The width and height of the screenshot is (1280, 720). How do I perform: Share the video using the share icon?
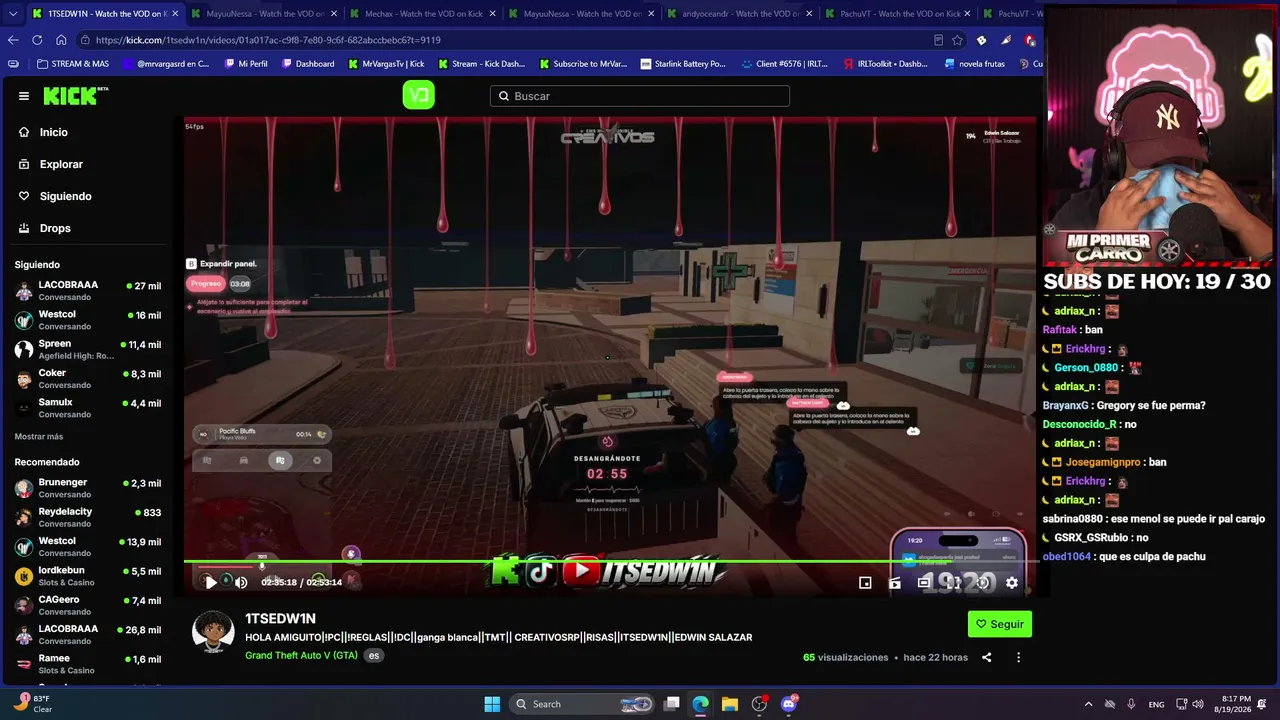point(987,657)
